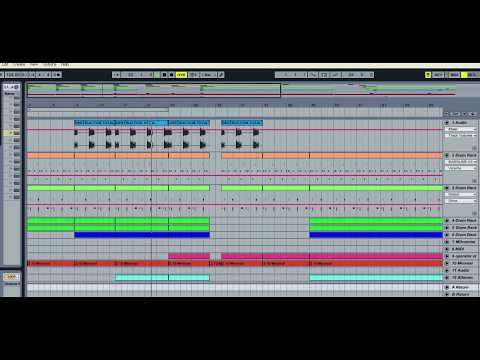Open the global quantization Bar menu
Screen dimensions: 480x360
pyautogui.click(x=209, y=75)
